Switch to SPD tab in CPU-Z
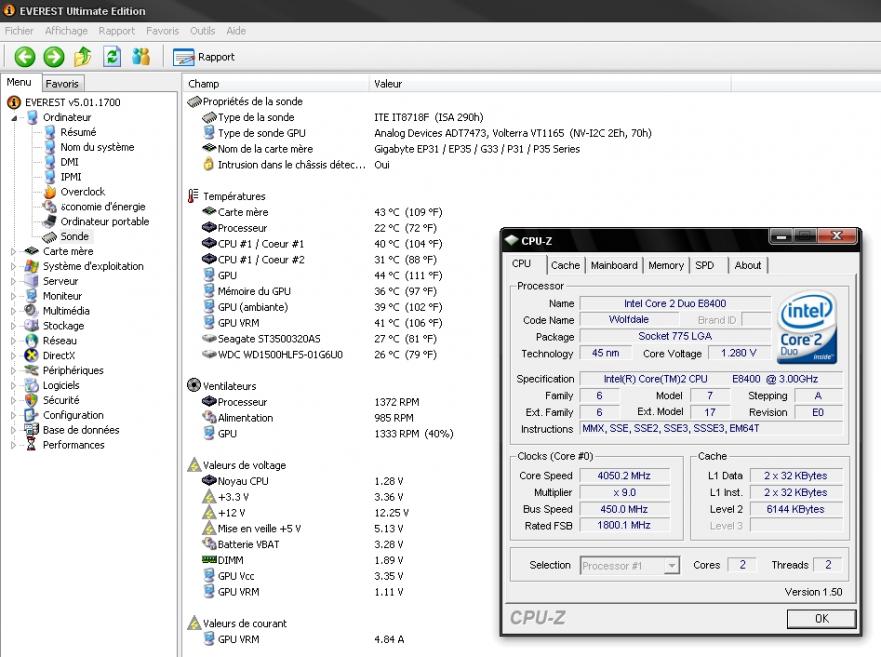The image size is (881, 657). 705,265
